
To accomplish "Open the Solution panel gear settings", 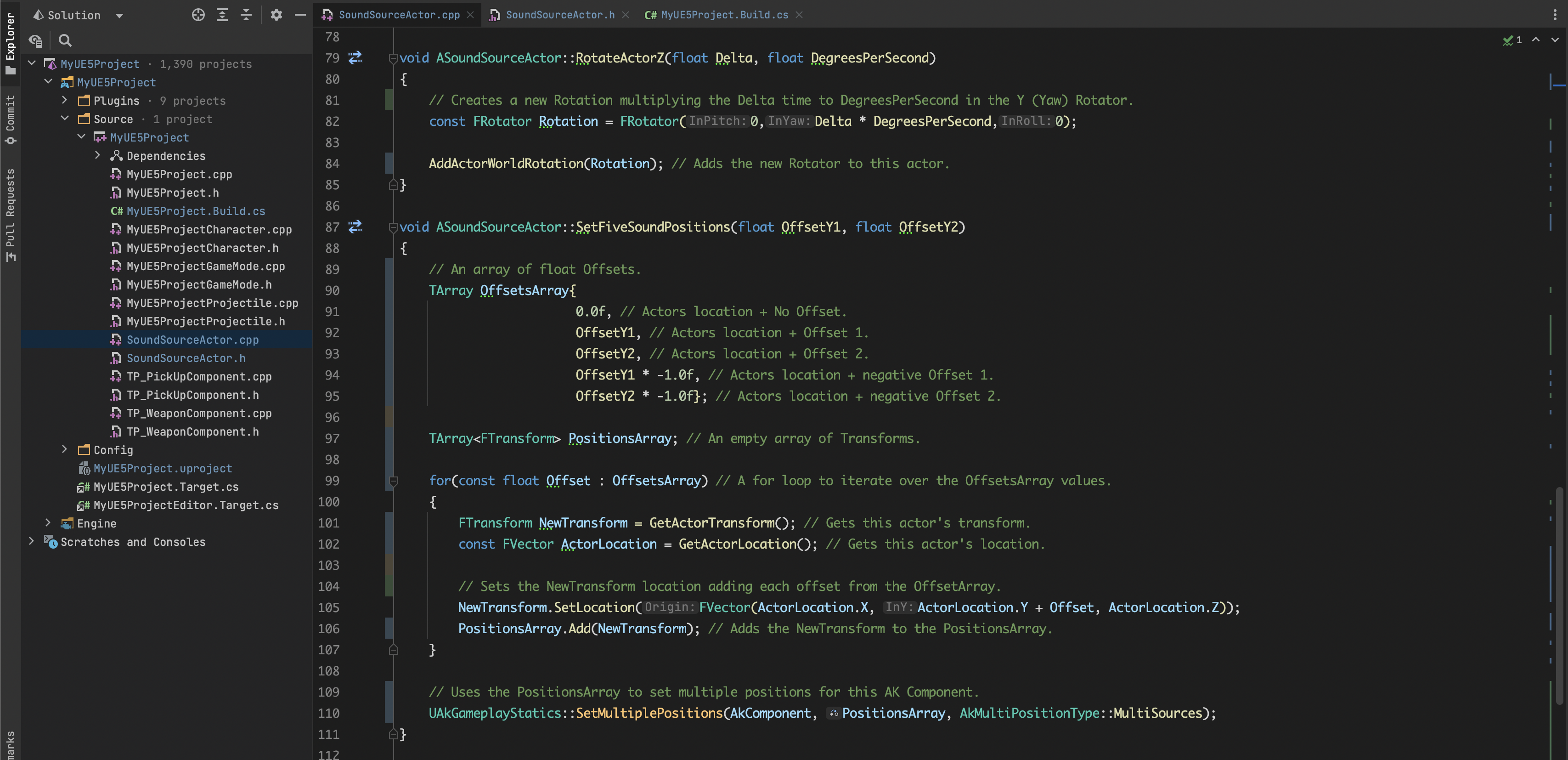I will tap(276, 15).
